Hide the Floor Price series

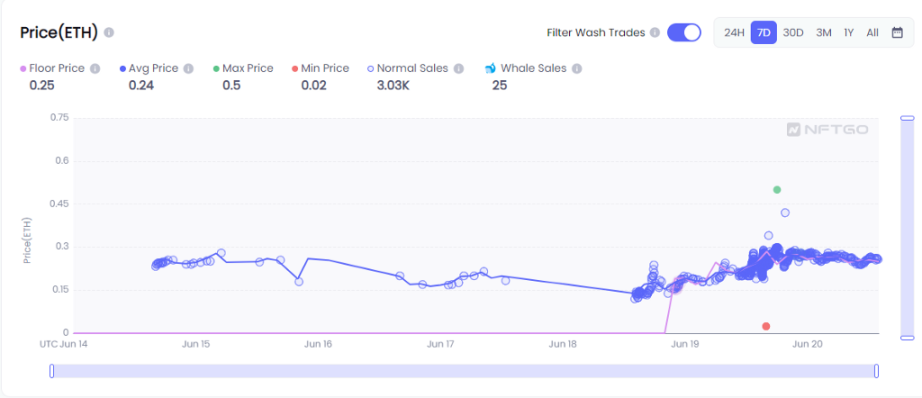(x=52, y=69)
